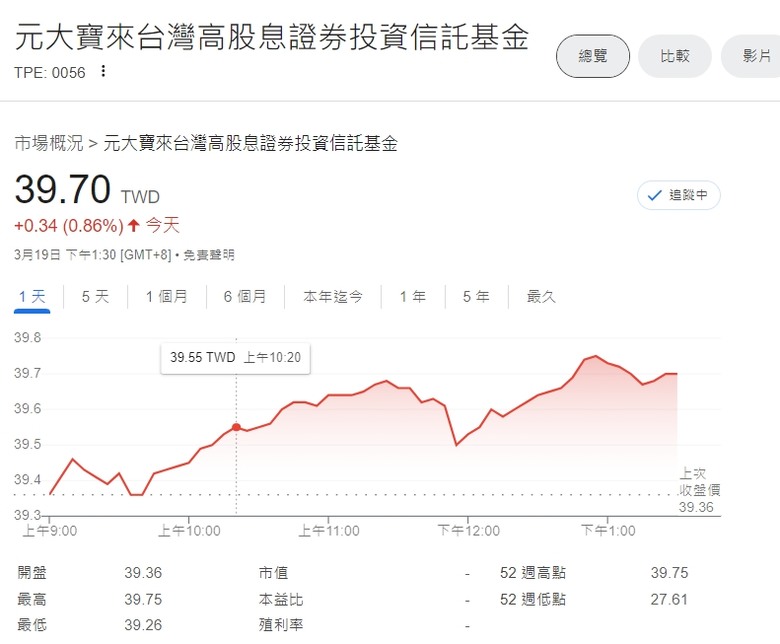Click the 市值 market cap label

click(273, 572)
